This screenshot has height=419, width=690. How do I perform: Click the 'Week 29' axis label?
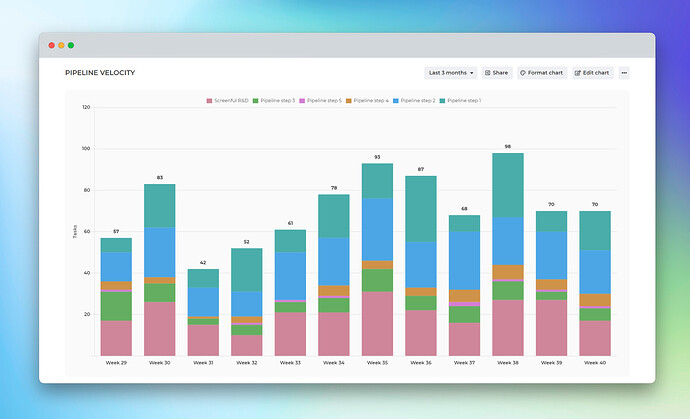116,363
